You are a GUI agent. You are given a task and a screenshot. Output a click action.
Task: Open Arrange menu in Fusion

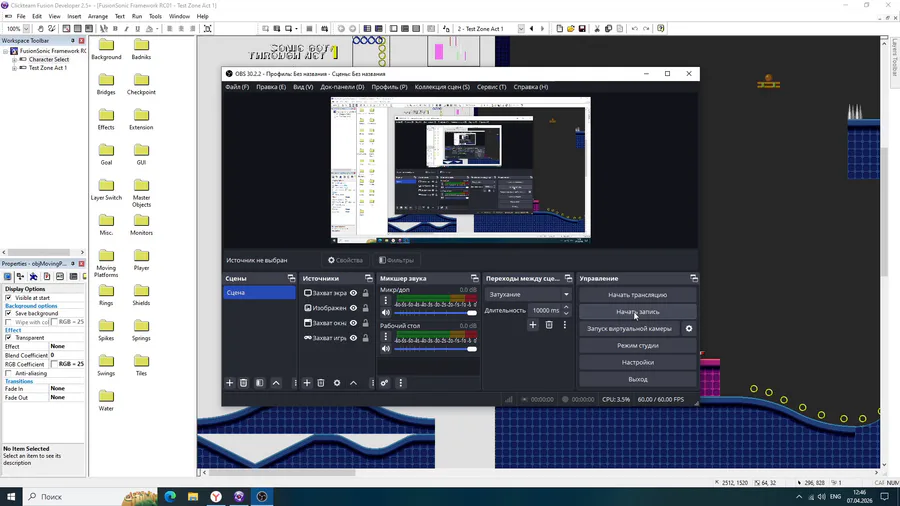click(98, 17)
